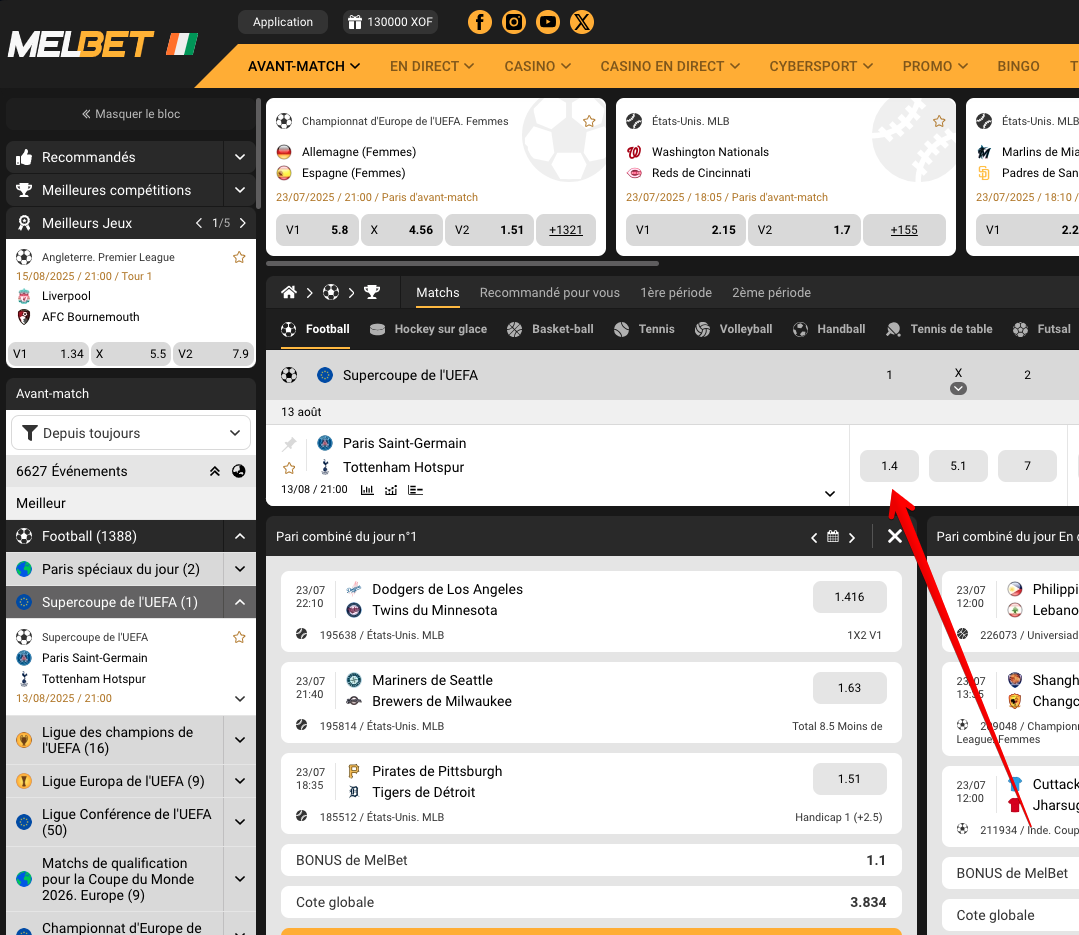The image size is (1079, 935).
Task: Select the Handball sport tab
Action: pyautogui.click(x=829, y=329)
